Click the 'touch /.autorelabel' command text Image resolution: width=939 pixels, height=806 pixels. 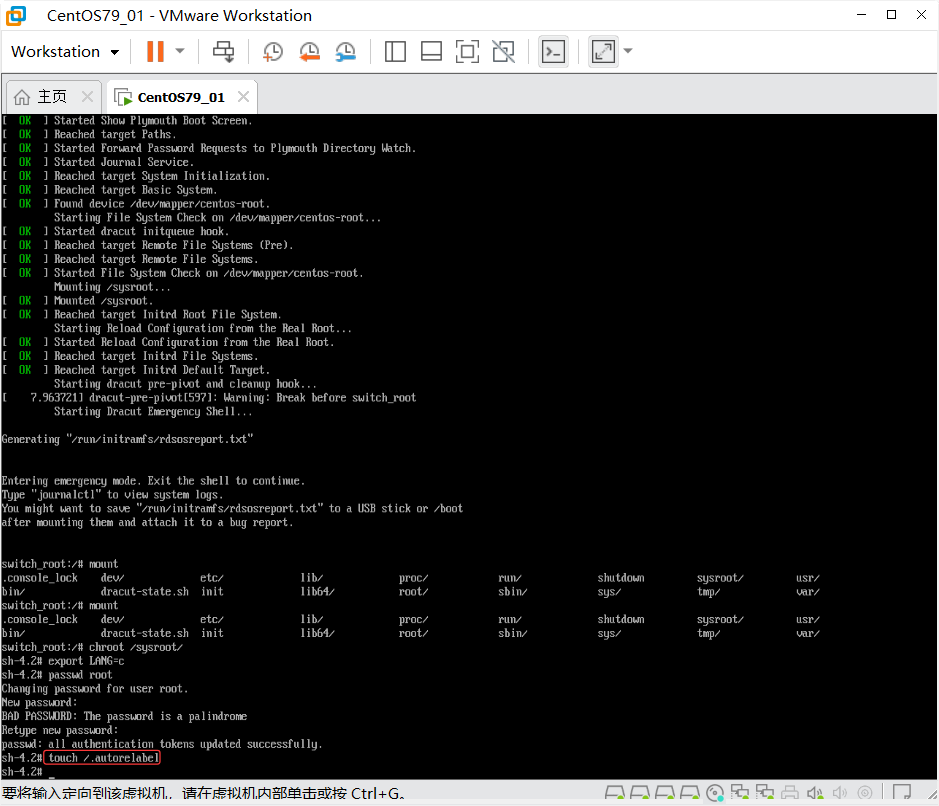pyautogui.click(x=102, y=757)
